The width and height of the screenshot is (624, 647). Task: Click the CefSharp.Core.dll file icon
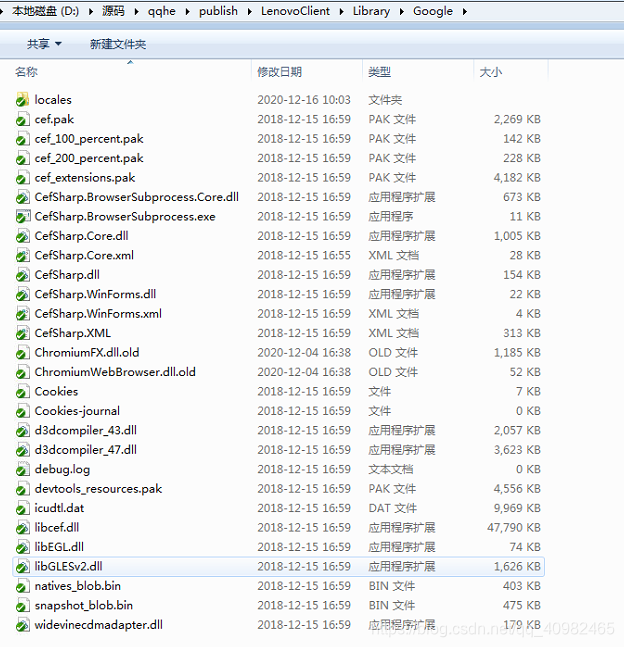[x=23, y=236]
